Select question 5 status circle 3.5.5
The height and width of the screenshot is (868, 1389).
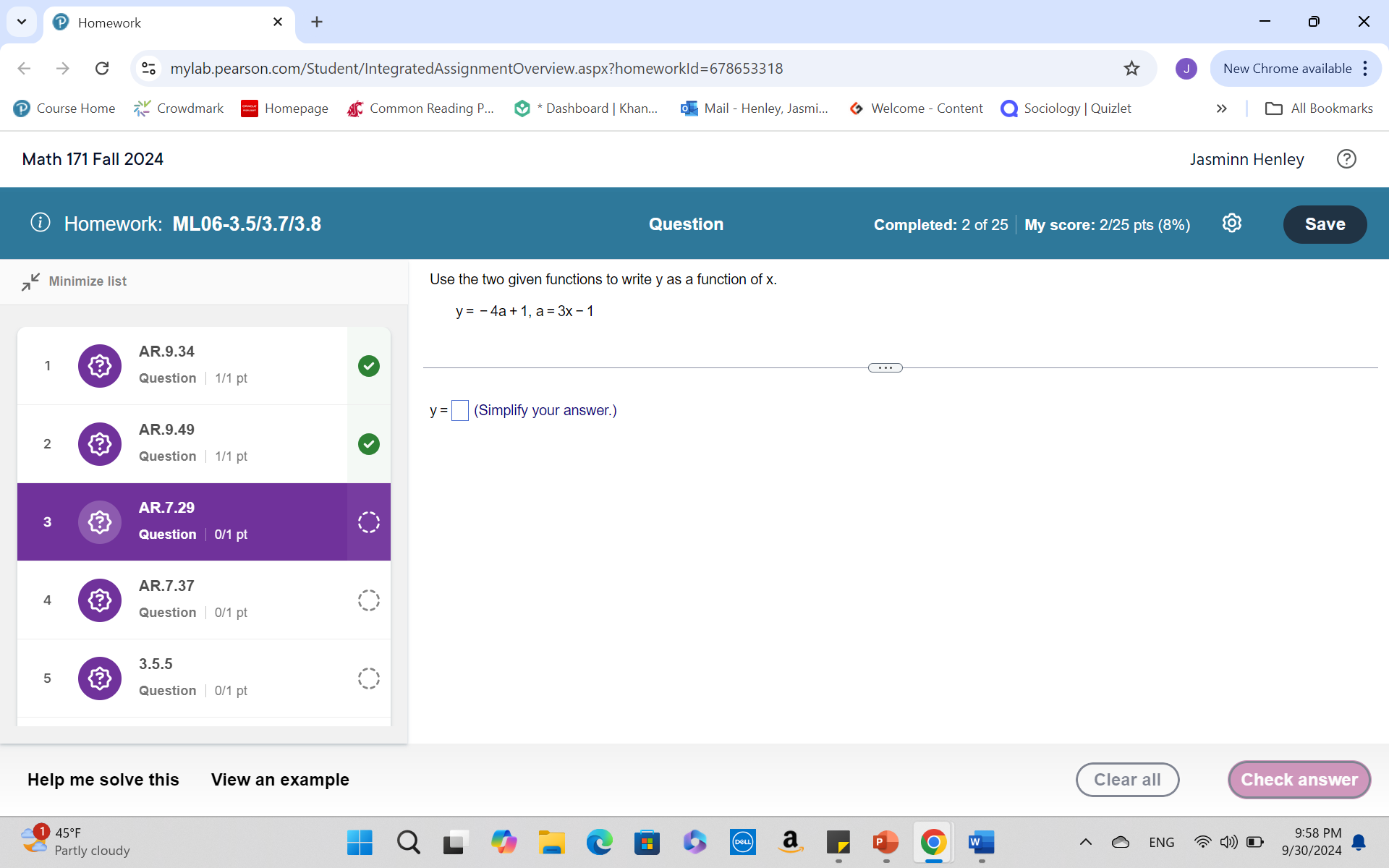pyautogui.click(x=368, y=678)
